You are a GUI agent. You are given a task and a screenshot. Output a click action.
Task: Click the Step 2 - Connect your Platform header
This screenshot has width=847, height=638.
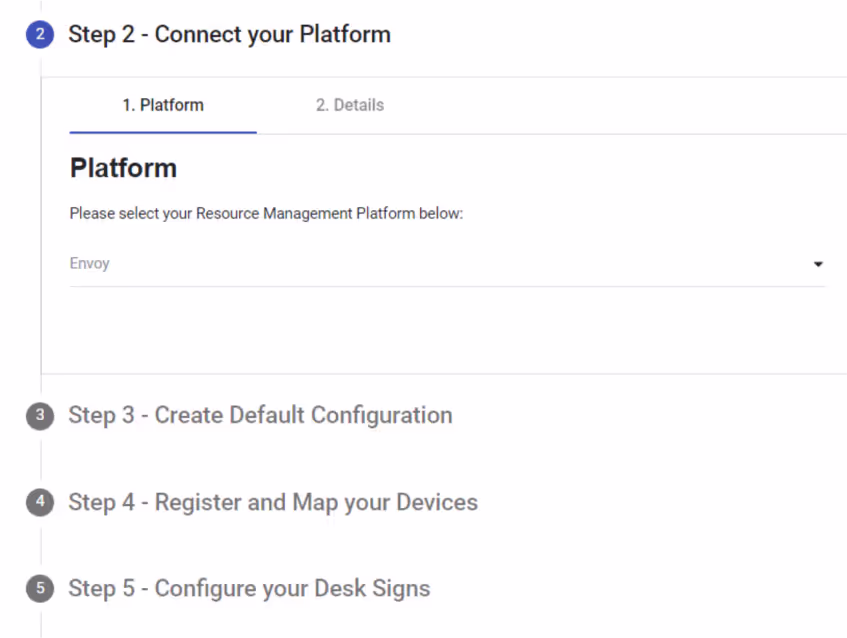[230, 35]
